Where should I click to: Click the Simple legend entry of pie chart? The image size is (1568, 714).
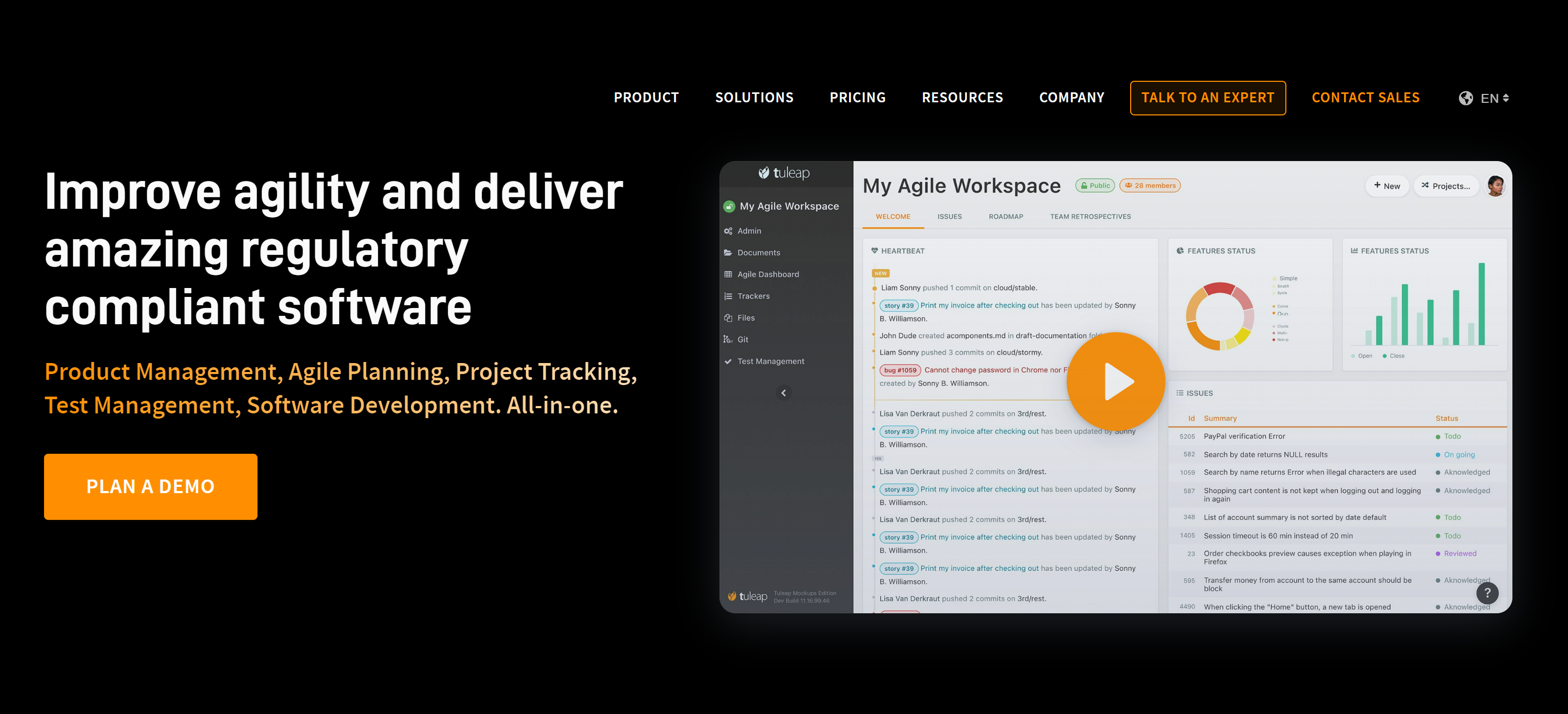[1284, 278]
